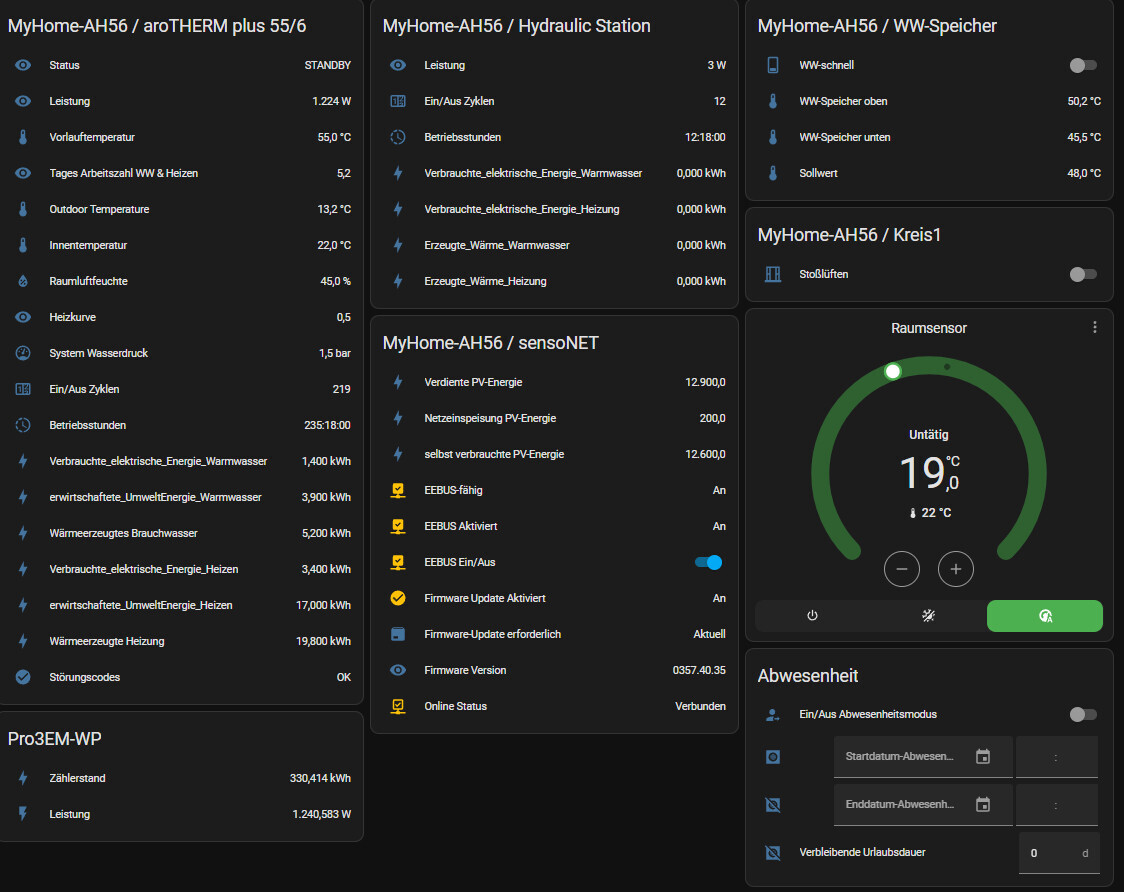The height and width of the screenshot is (892, 1124).
Task: Click the gauge icon beside System Wasserdruck
Action: [23, 353]
